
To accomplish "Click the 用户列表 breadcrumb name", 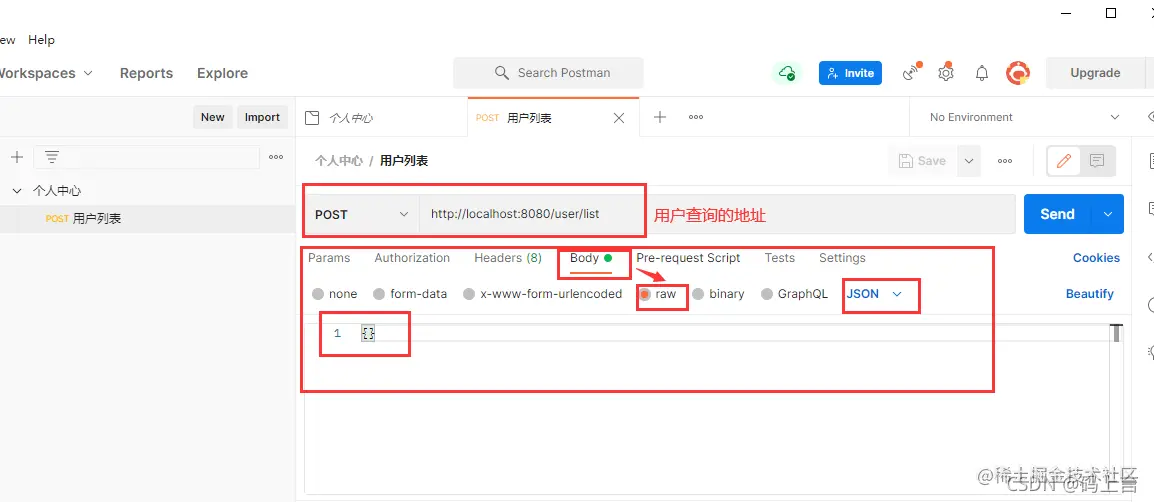I will tap(404, 161).
